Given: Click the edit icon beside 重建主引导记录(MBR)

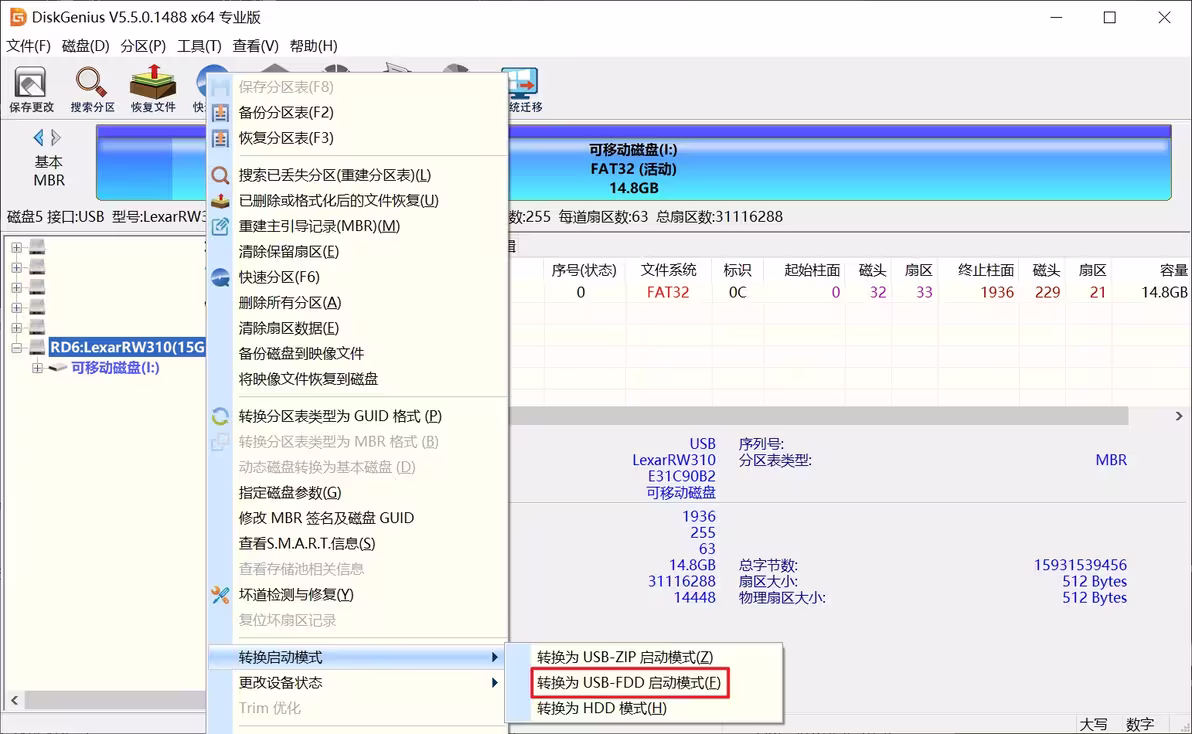Looking at the screenshot, I should click(220, 226).
